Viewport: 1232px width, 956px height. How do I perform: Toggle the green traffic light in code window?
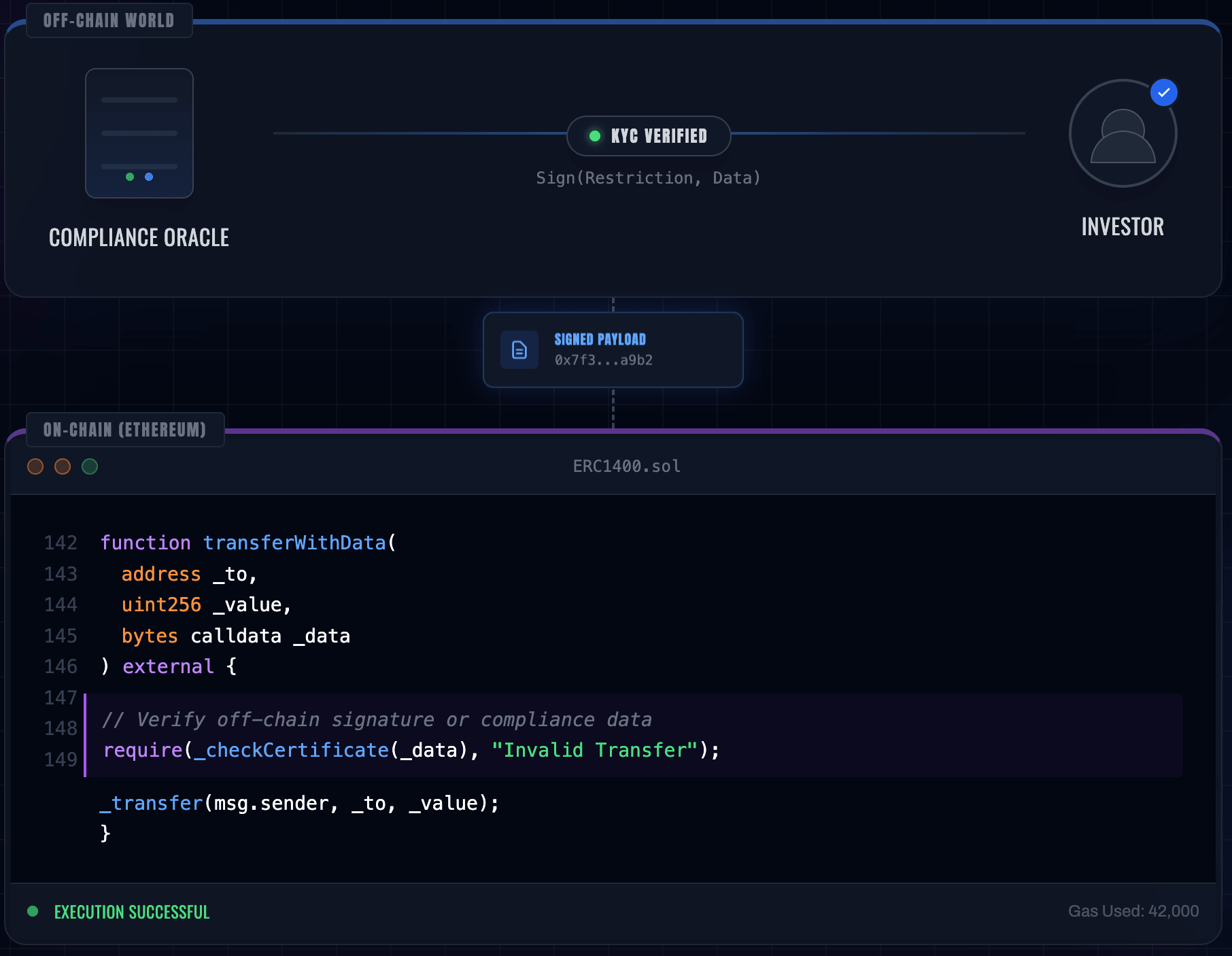pos(90,466)
